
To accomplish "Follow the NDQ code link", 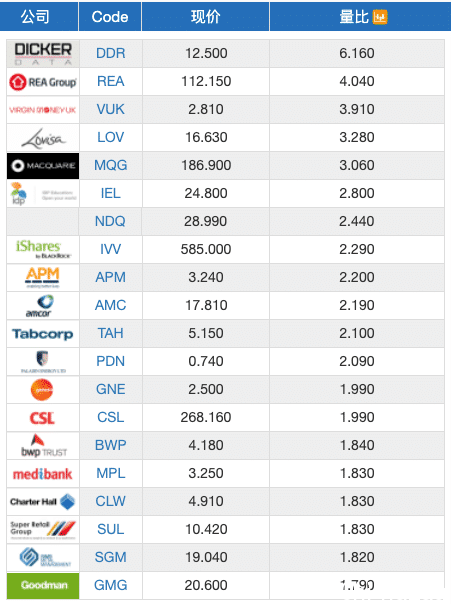I will click(110, 221).
